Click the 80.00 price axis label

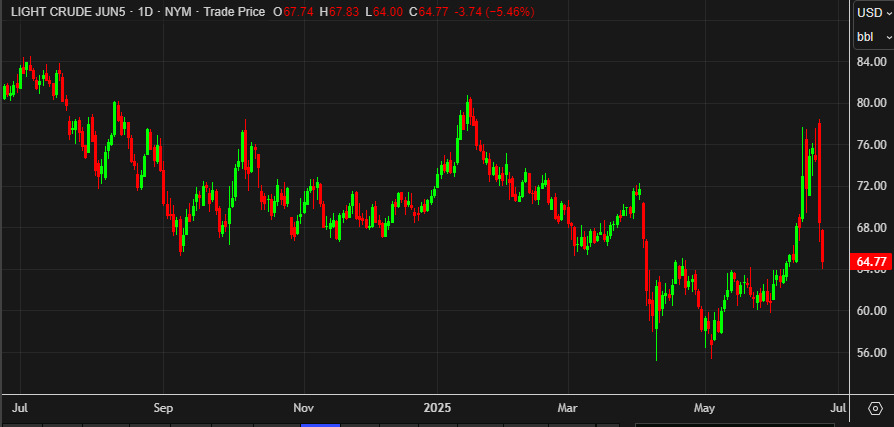click(x=871, y=103)
